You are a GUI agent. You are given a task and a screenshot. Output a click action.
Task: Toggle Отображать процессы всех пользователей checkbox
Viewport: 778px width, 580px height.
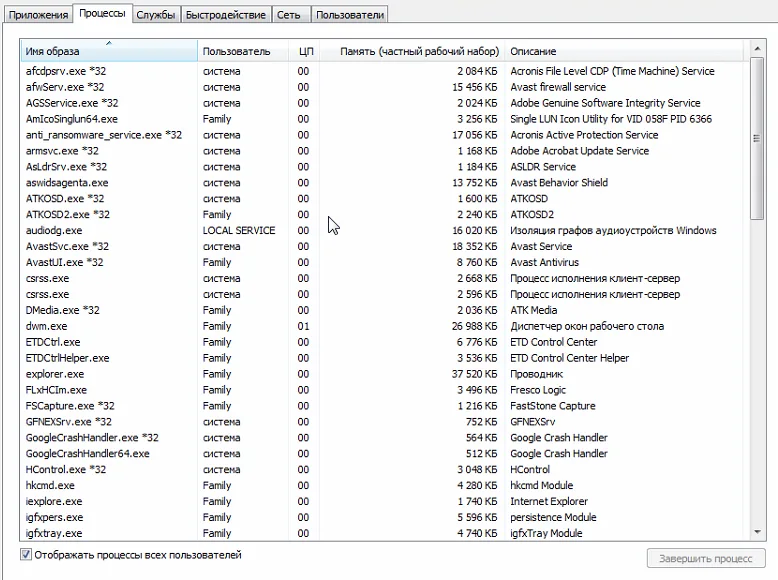26,555
